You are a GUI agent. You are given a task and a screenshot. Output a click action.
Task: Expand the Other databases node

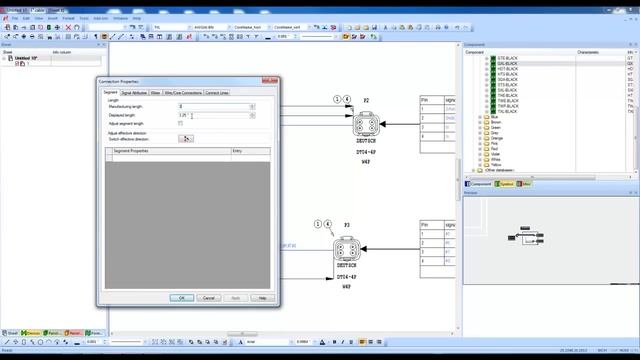pos(474,170)
